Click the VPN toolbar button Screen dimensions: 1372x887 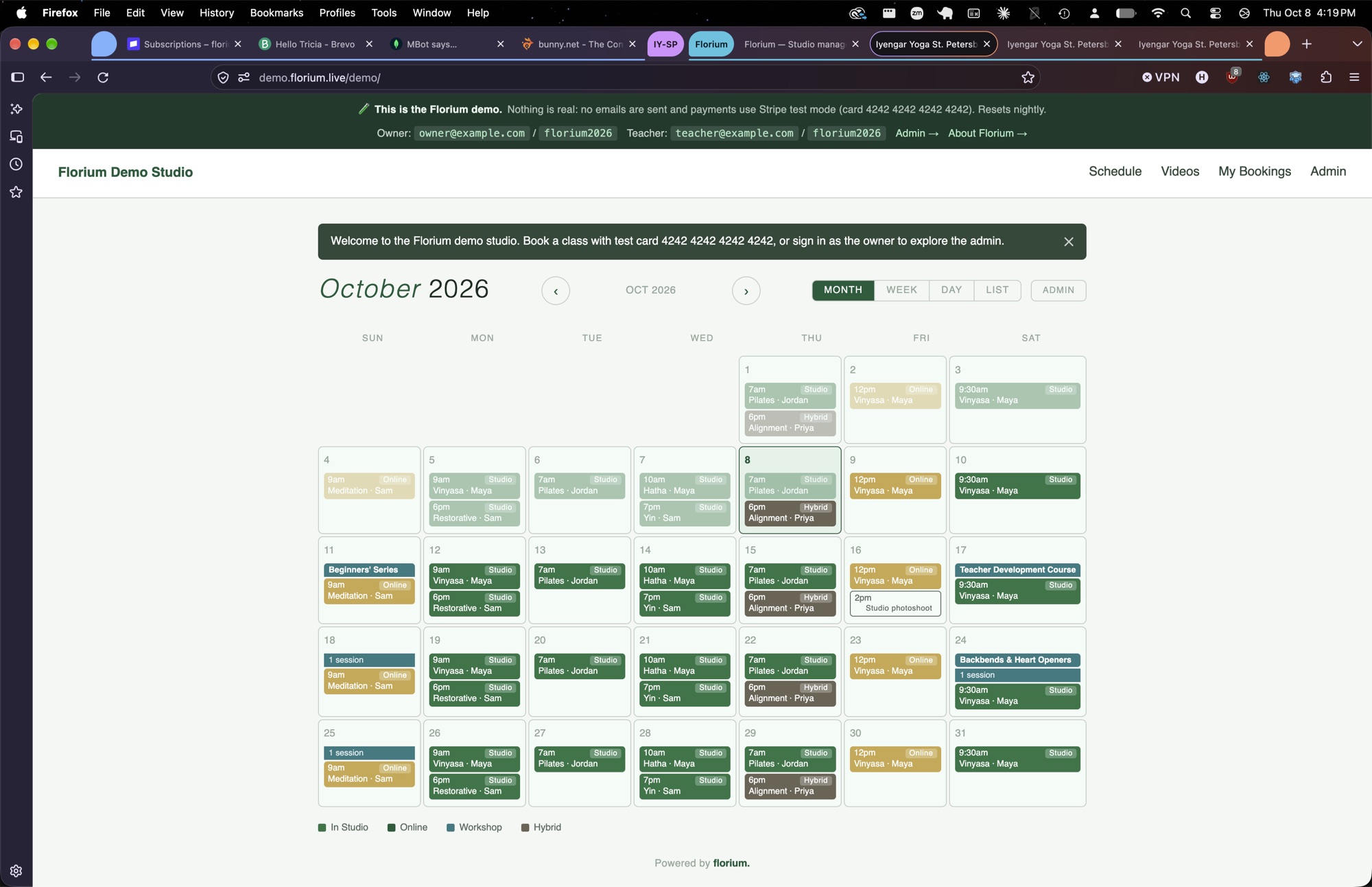tap(1161, 78)
